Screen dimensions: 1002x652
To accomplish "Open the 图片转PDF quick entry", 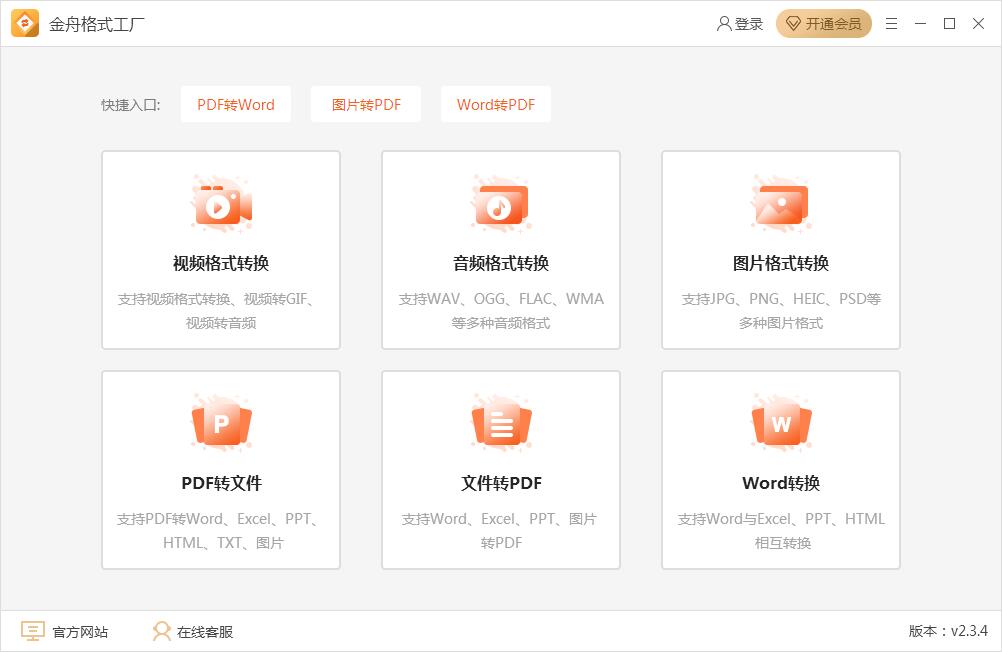I will pyautogui.click(x=365, y=103).
